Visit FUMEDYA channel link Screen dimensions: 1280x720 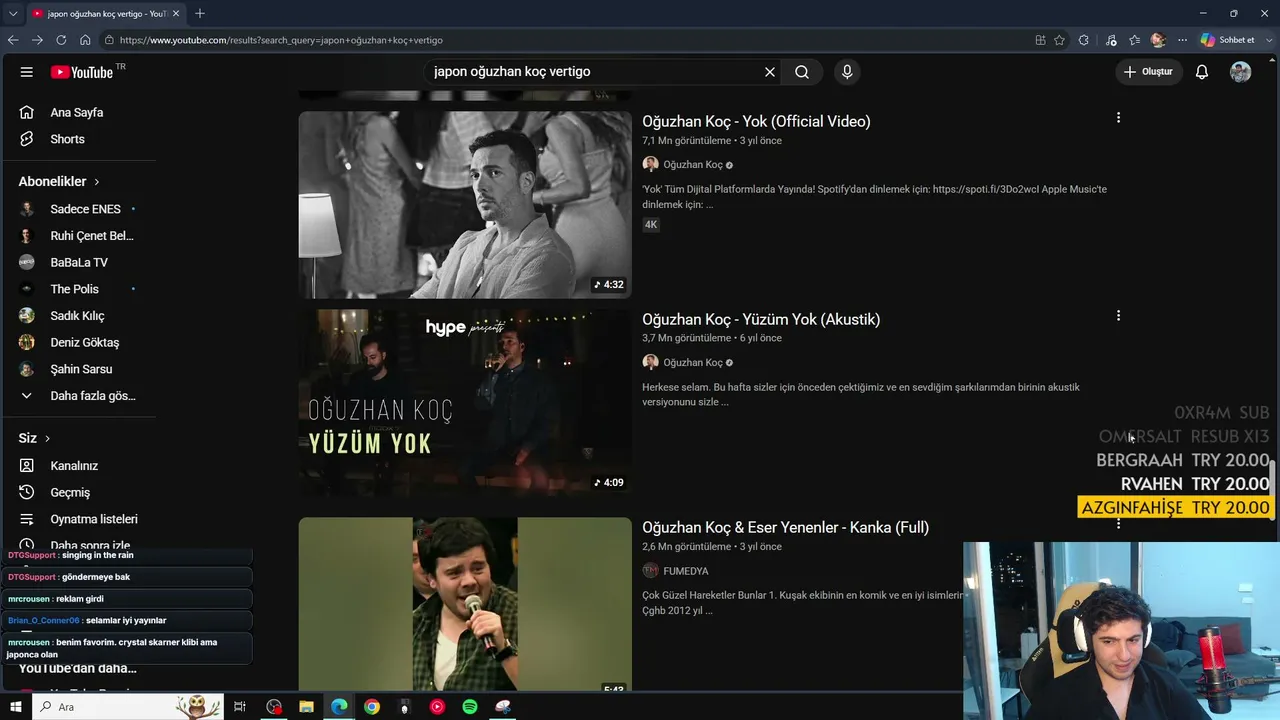click(x=686, y=571)
